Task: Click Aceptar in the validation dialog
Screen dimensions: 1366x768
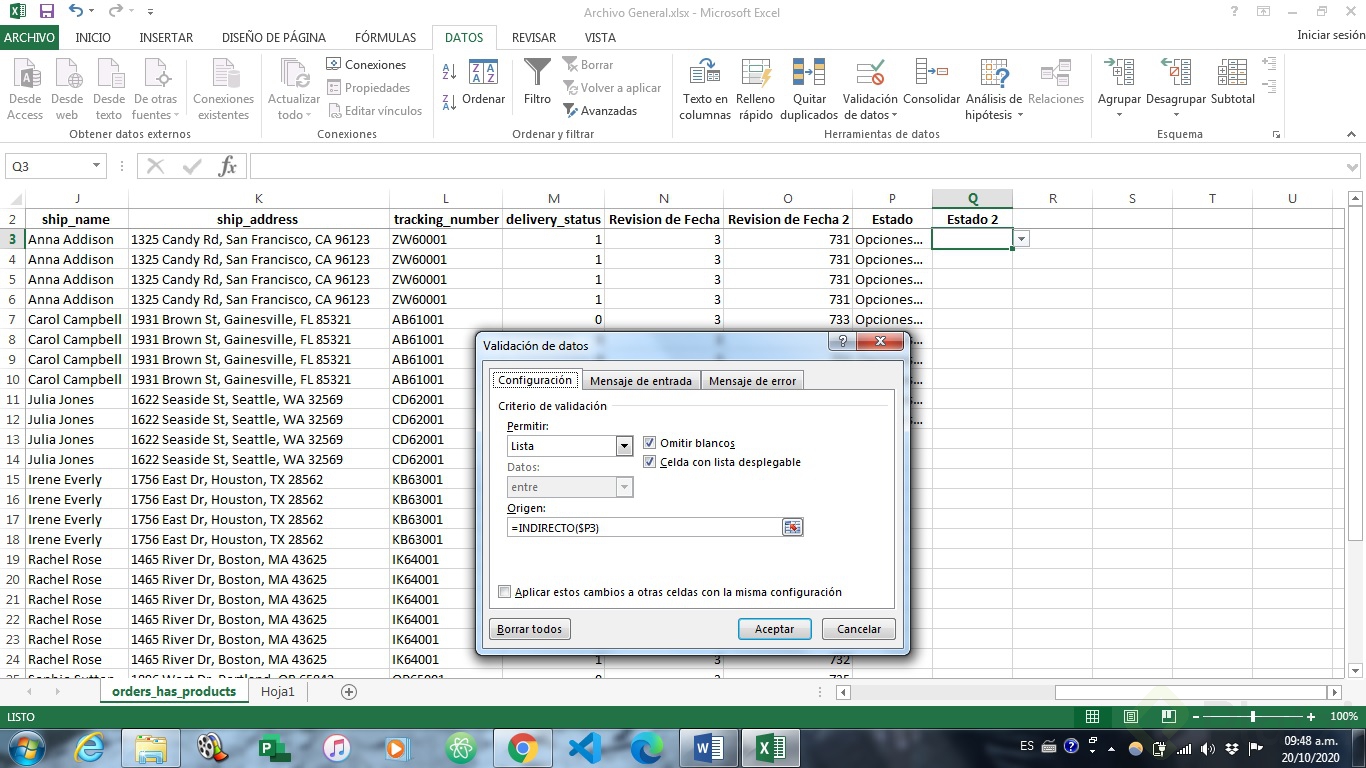Action: (x=774, y=629)
